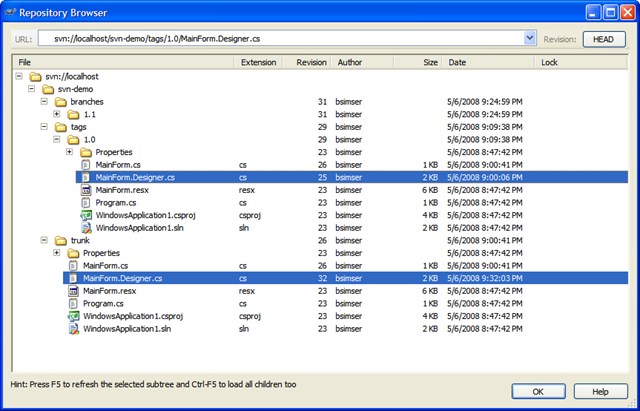Click the WindowsApplication1.csproj icon under trunk
Viewport: 640px width, 411px height.
coord(73,316)
